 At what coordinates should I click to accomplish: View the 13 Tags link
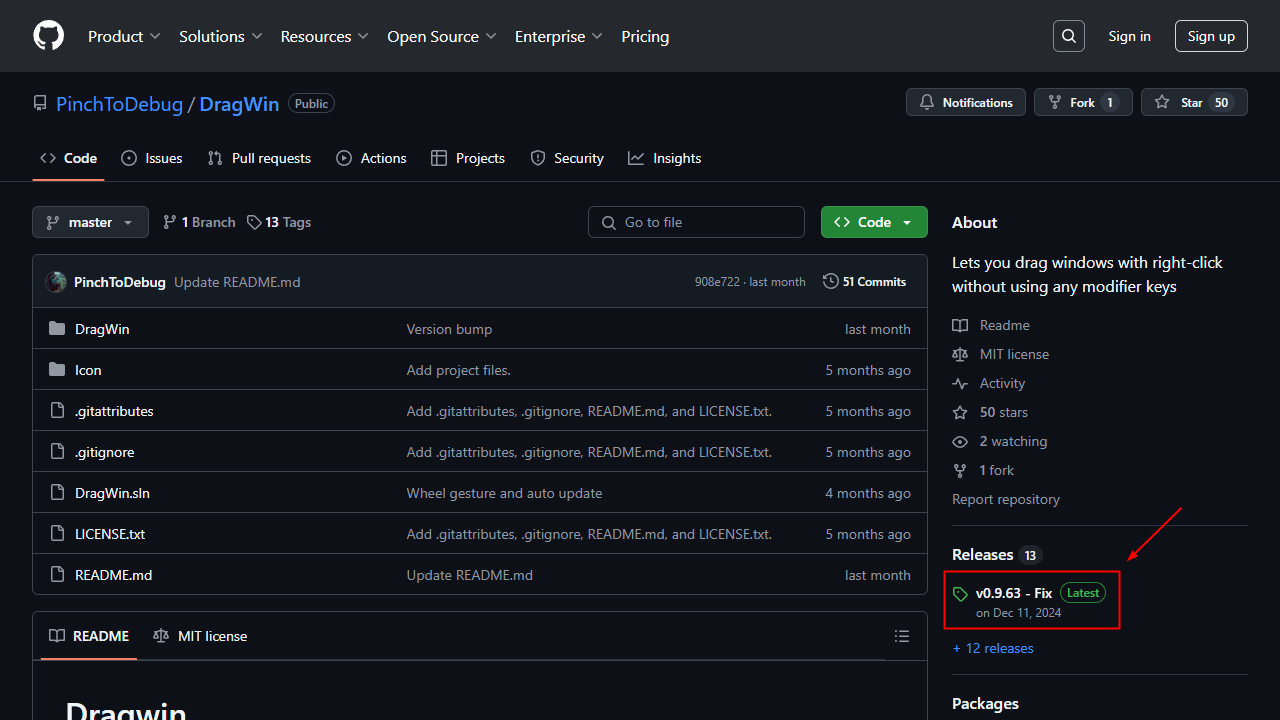click(x=279, y=222)
